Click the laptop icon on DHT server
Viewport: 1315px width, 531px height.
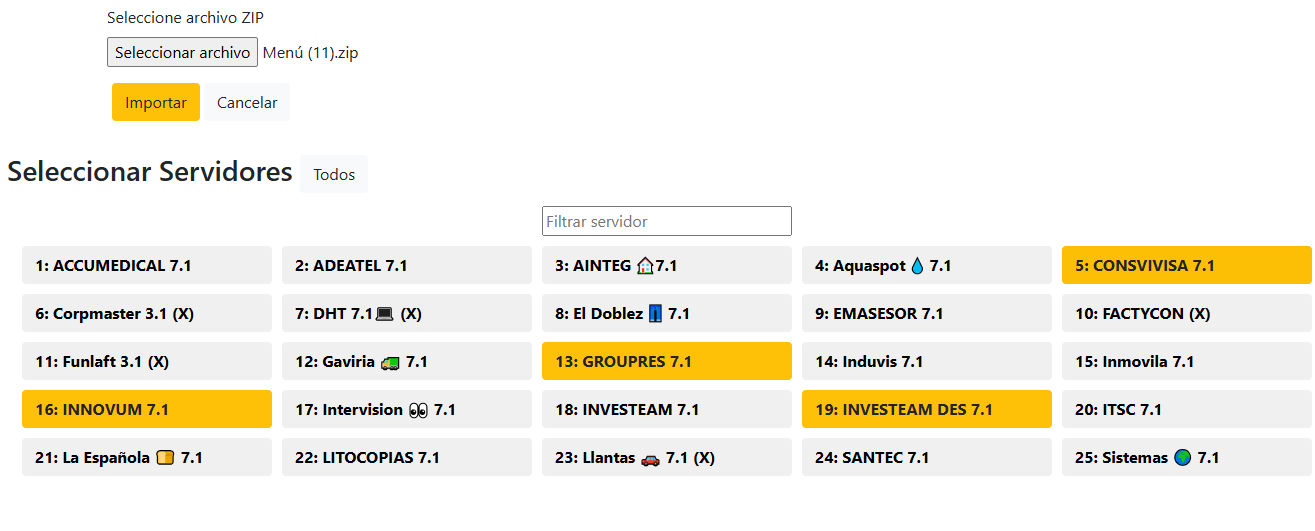(385, 314)
